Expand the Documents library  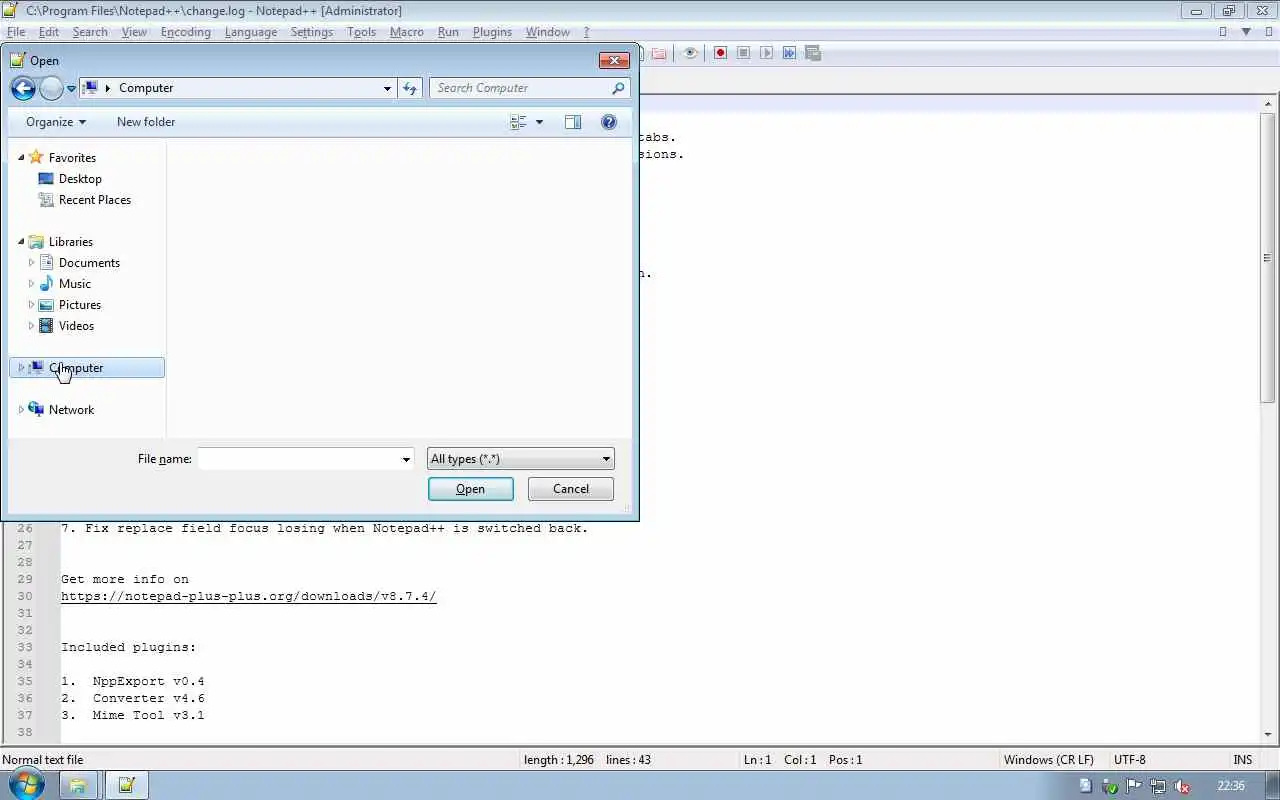click(31, 263)
